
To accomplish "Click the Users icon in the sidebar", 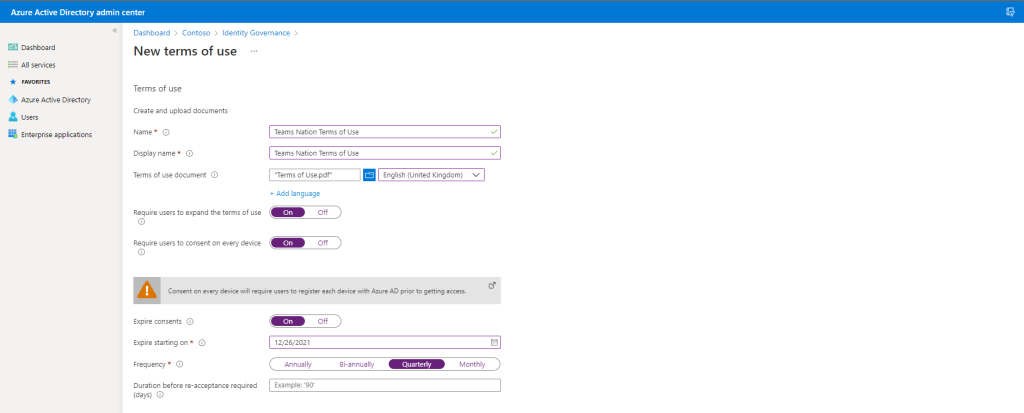I will tap(13, 117).
